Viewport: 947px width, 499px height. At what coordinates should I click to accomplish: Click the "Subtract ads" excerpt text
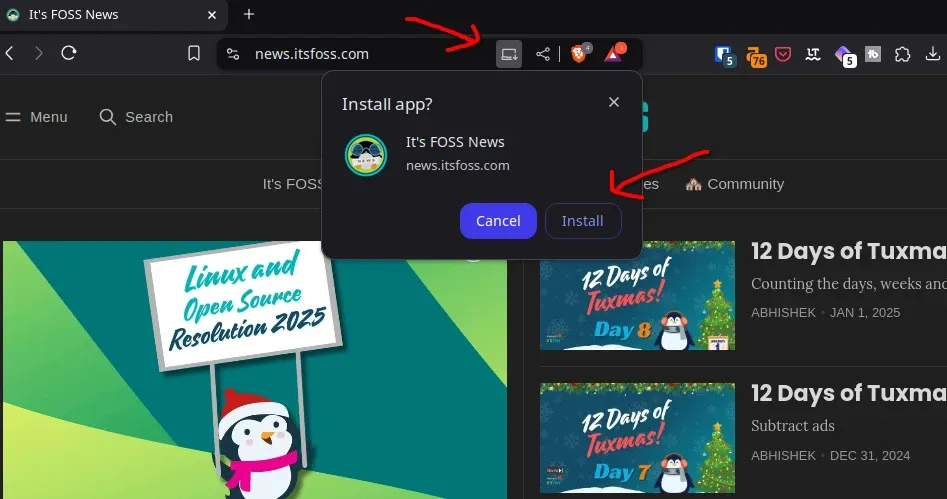point(792,425)
